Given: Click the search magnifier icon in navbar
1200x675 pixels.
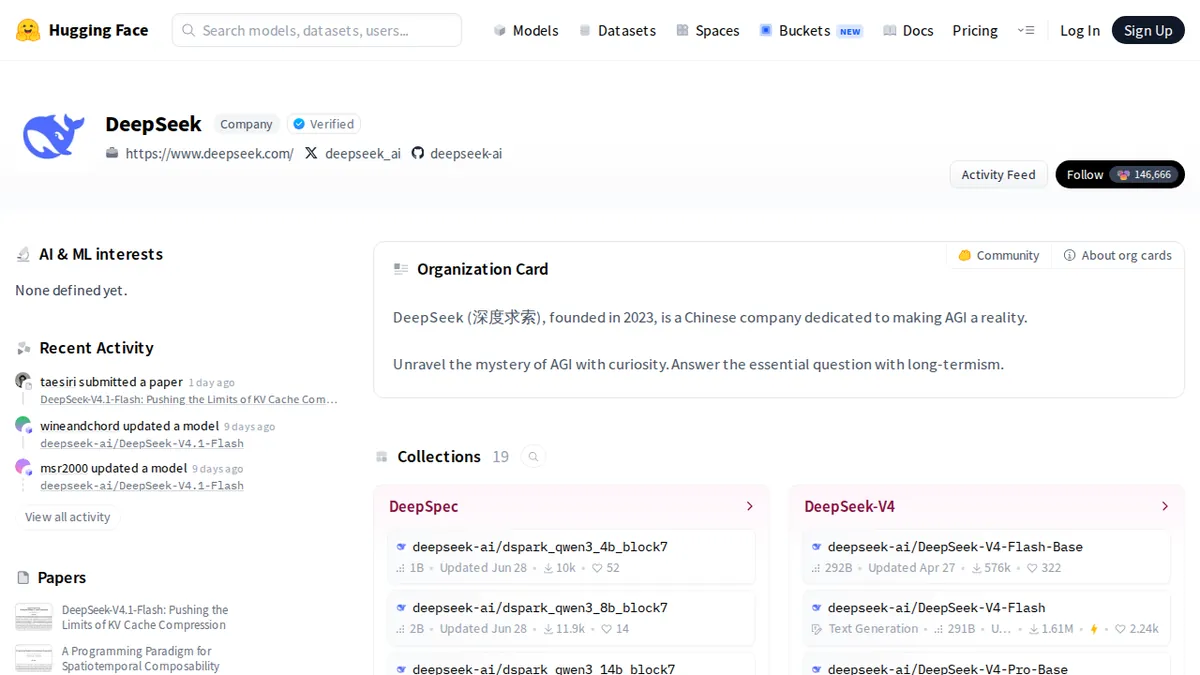Looking at the screenshot, I should point(188,30).
